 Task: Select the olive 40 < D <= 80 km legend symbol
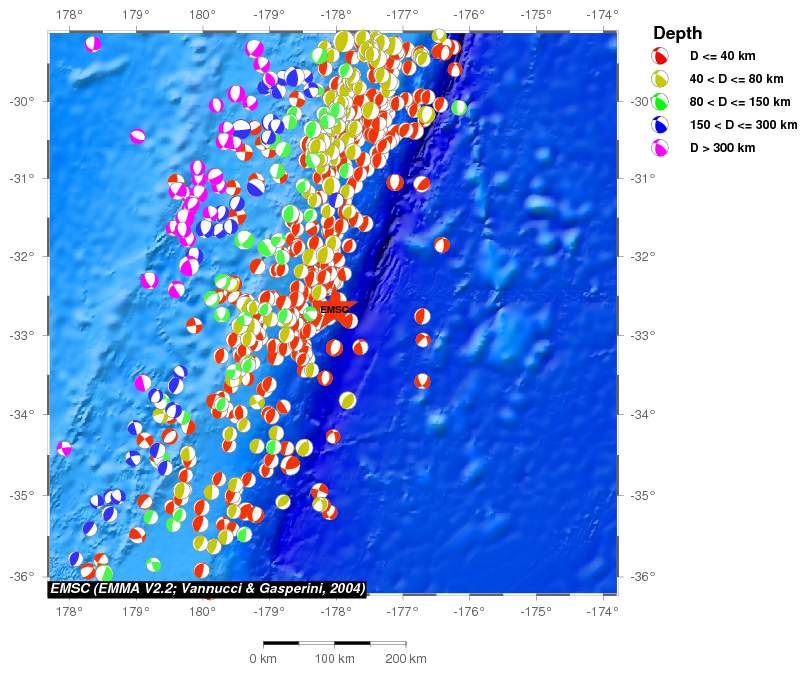(659, 79)
